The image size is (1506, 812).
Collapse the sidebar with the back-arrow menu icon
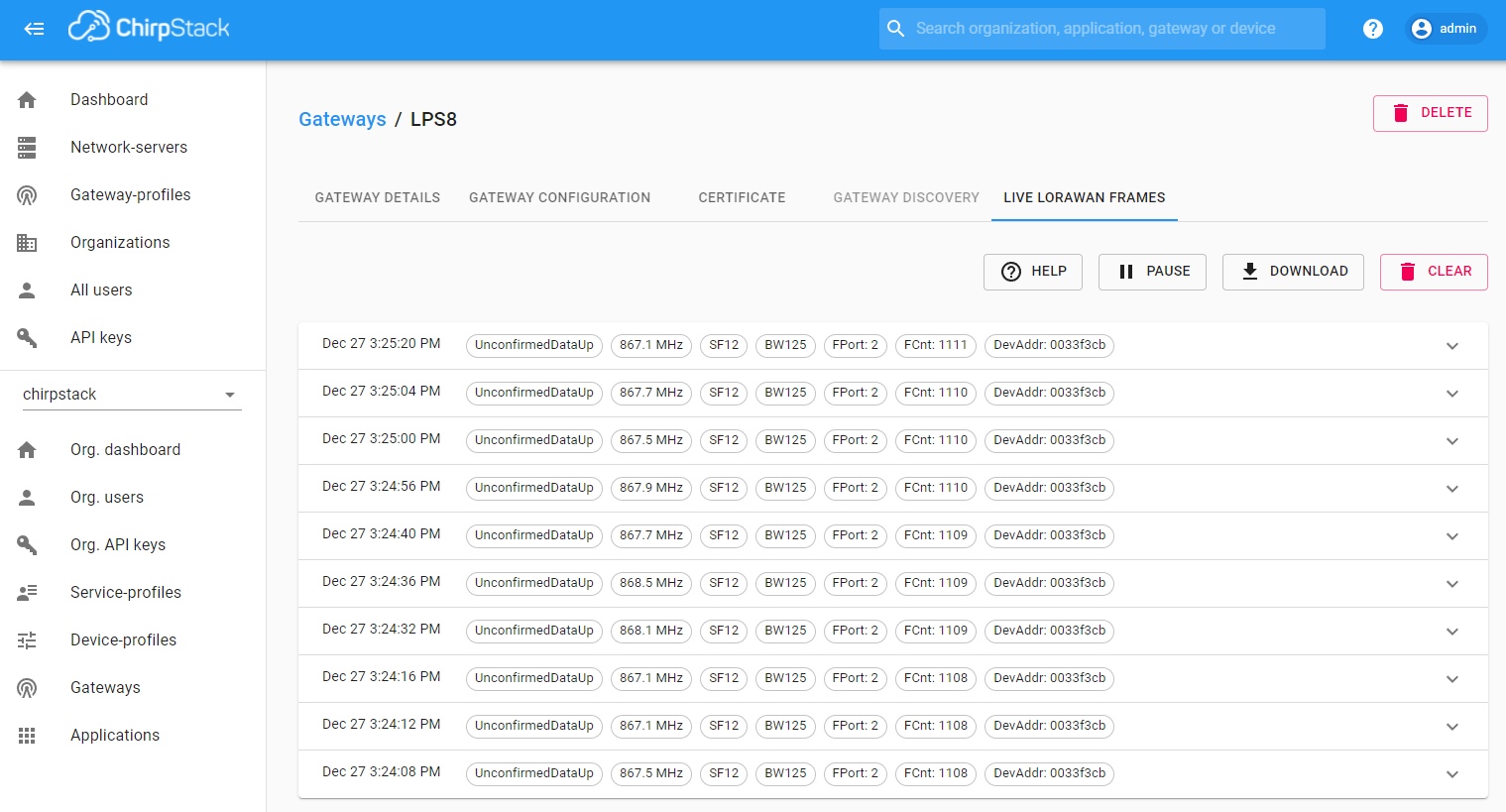[x=35, y=29]
